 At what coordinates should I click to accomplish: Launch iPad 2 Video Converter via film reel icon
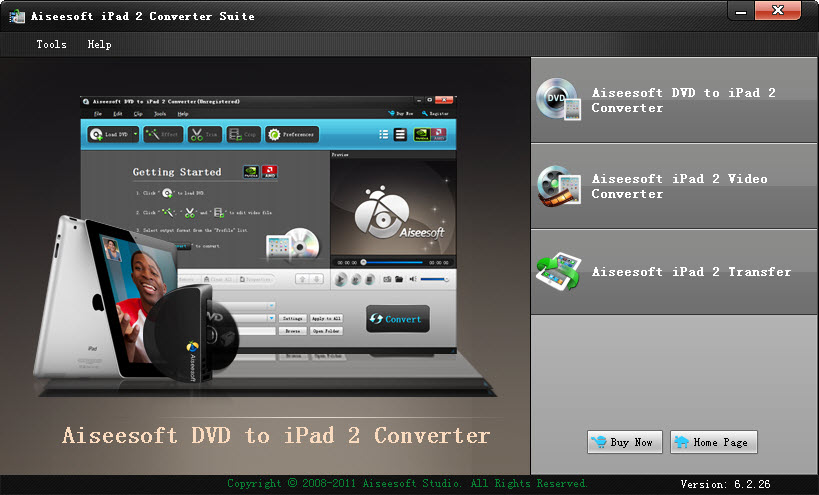tap(558, 186)
